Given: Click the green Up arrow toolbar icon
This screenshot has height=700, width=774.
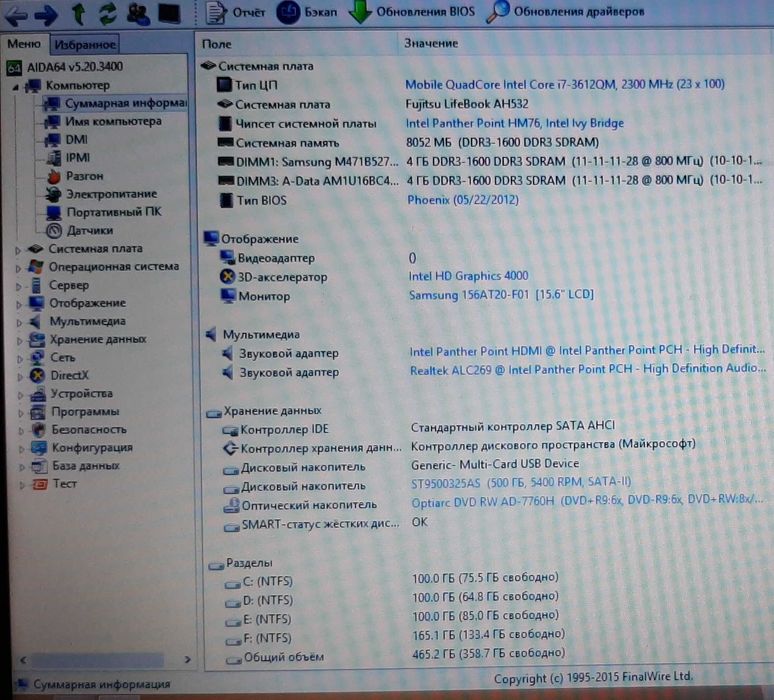Looking at the screenshot, I should coord(78,13).
